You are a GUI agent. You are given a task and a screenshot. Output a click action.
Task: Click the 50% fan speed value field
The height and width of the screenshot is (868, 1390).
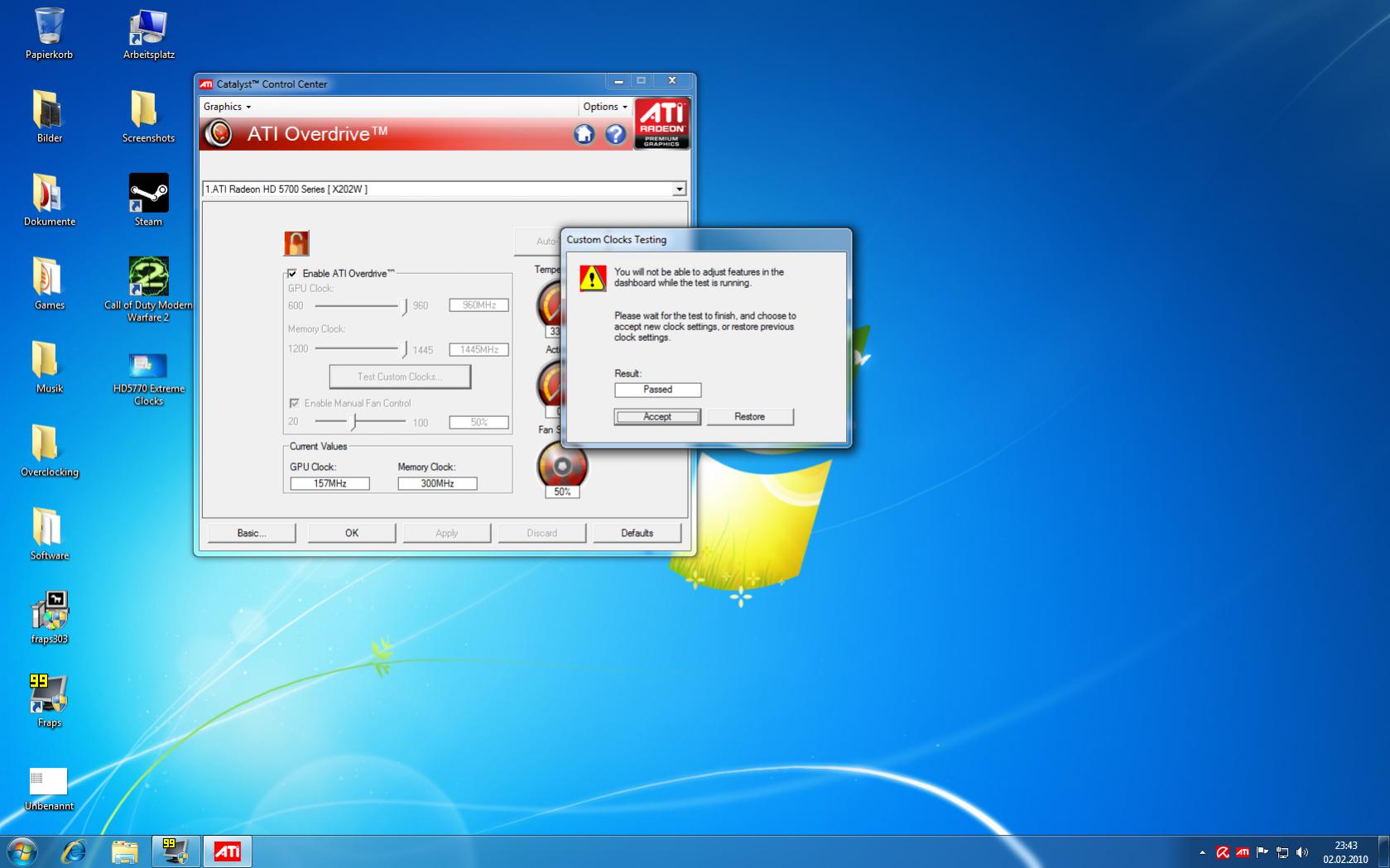click(479, 422)
